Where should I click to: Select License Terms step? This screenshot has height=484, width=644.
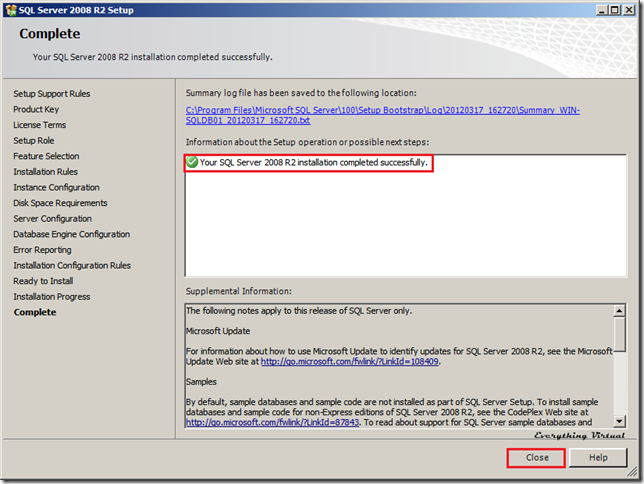[x=39, y=125]
